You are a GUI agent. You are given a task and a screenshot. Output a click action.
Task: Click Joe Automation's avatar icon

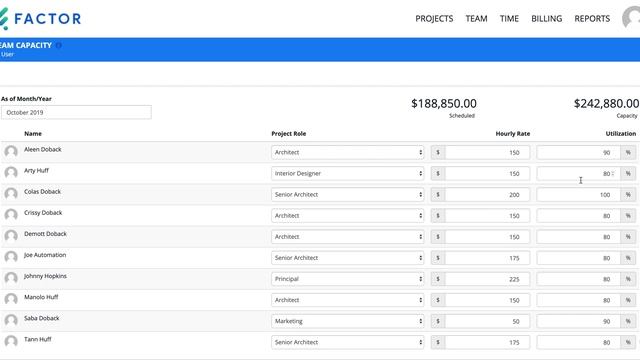click(11, 257)
